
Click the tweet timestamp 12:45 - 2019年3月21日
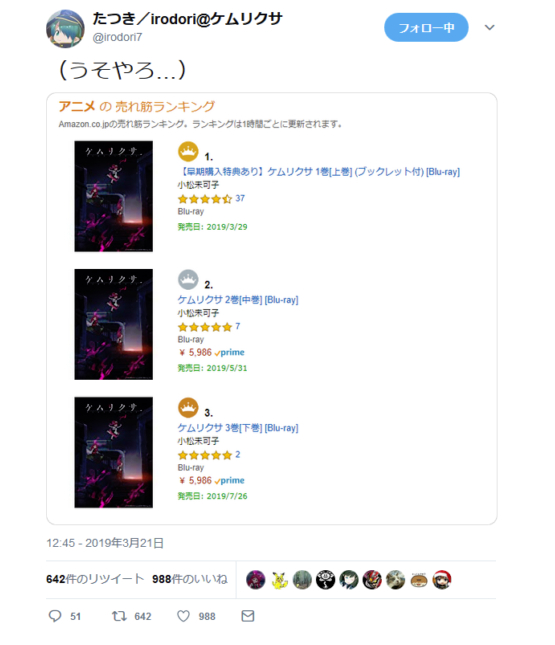pos(105,543)
